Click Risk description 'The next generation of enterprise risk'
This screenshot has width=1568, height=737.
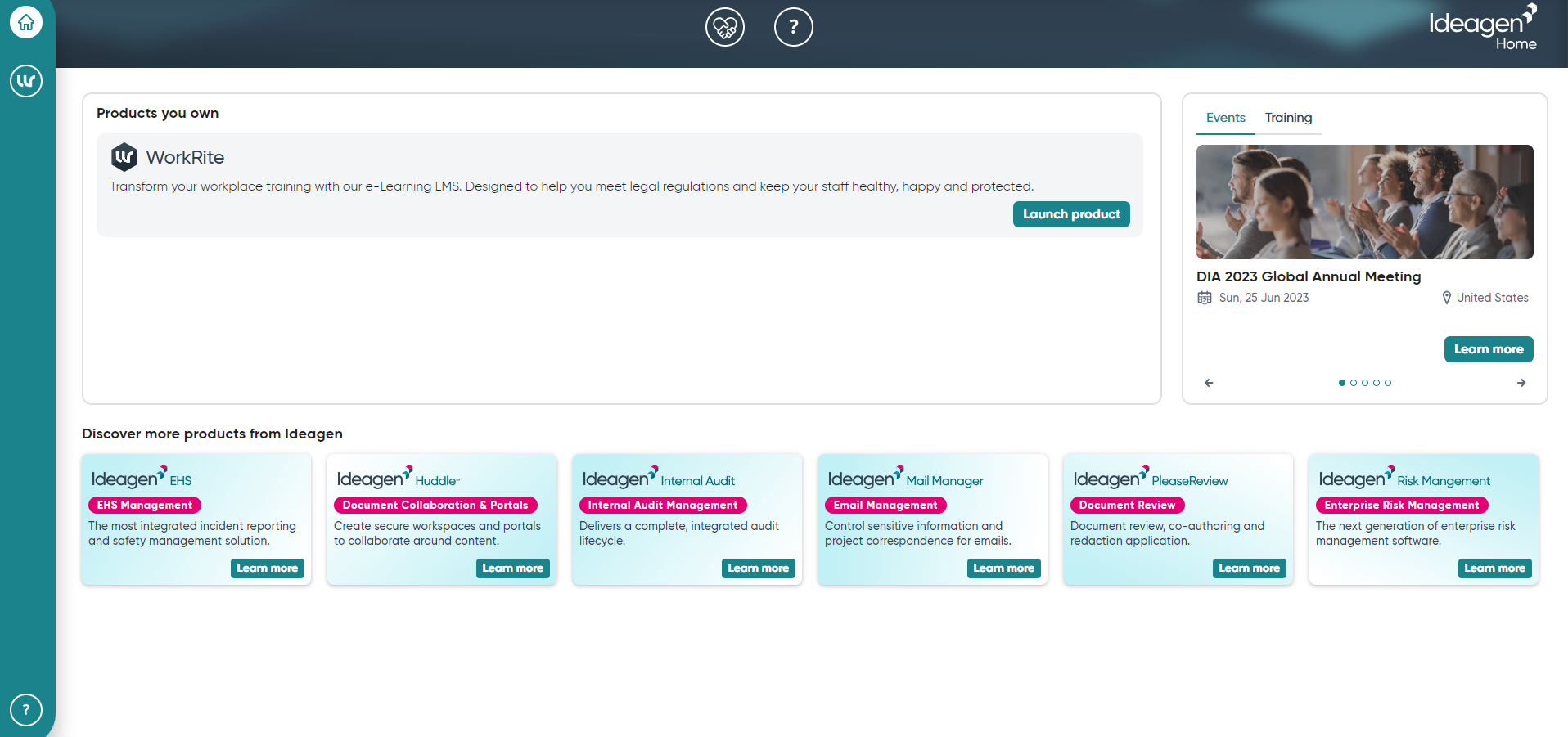(x=1416, y=533)
